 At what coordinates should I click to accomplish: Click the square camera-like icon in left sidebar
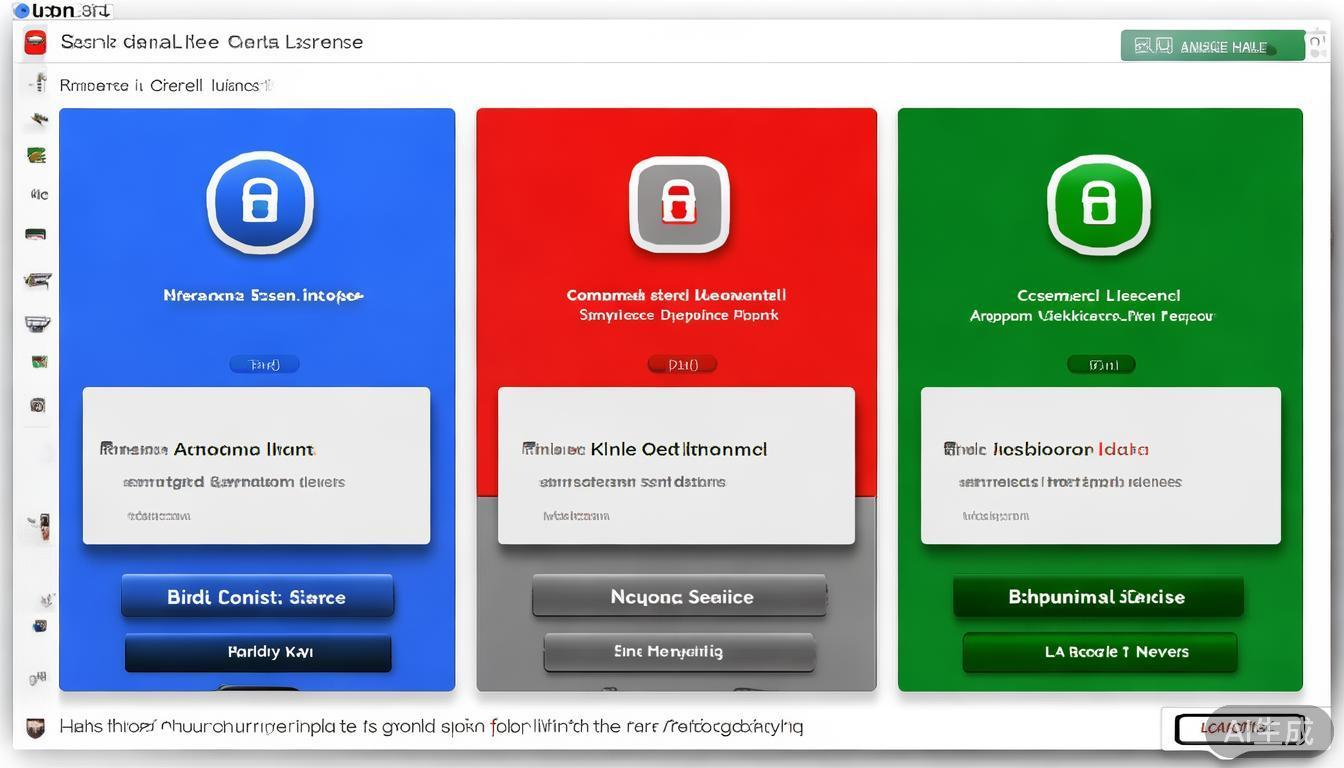(x=38, y=405)
